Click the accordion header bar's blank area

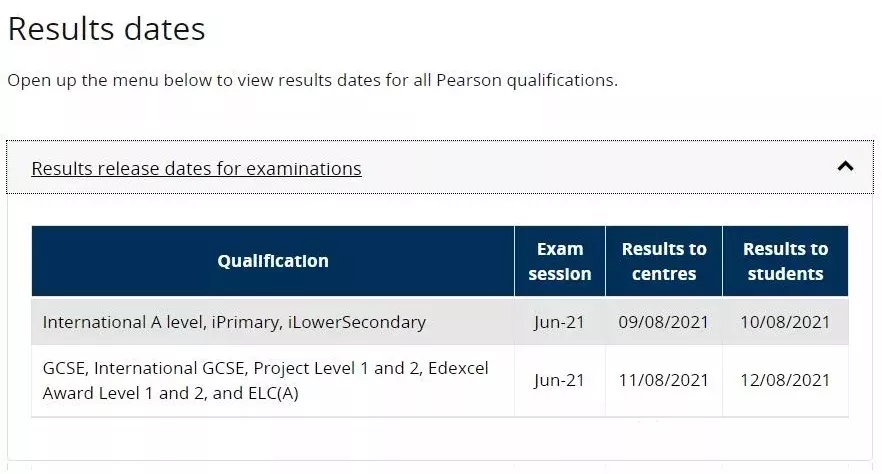click(596, 168)
